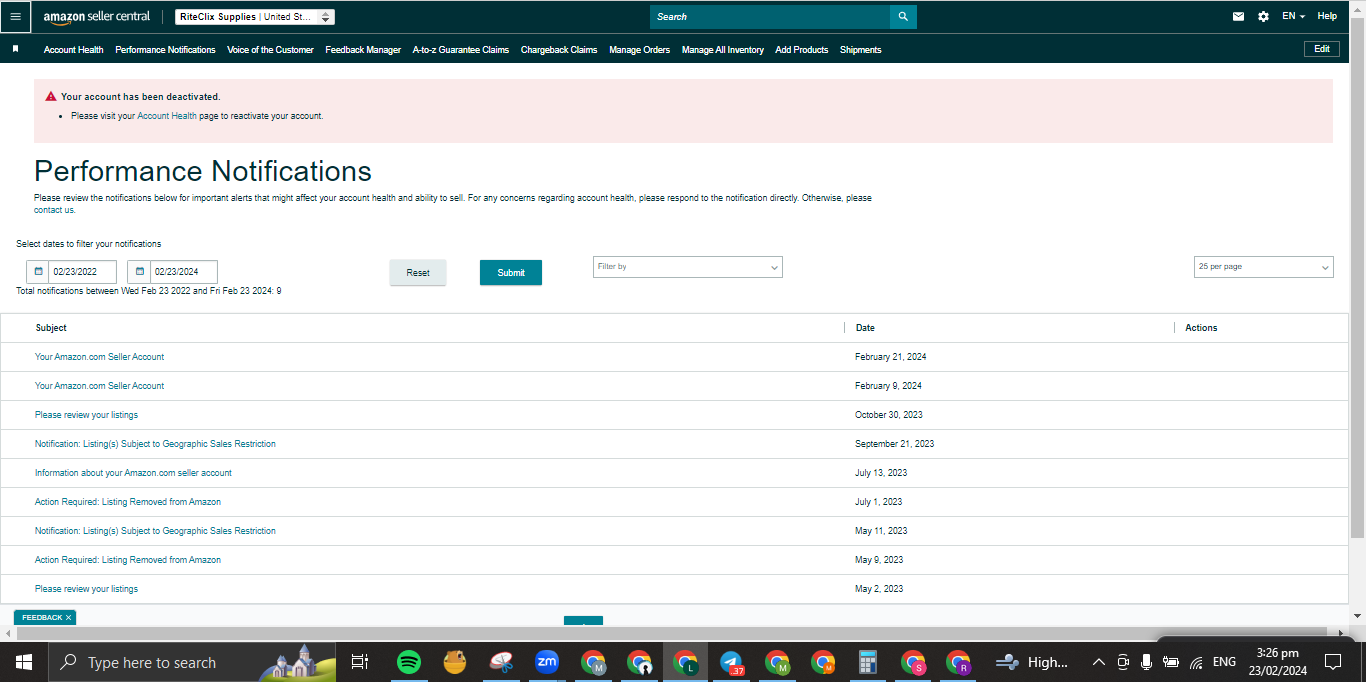Open Zoom from the taskbar

(x=546, y=662)
